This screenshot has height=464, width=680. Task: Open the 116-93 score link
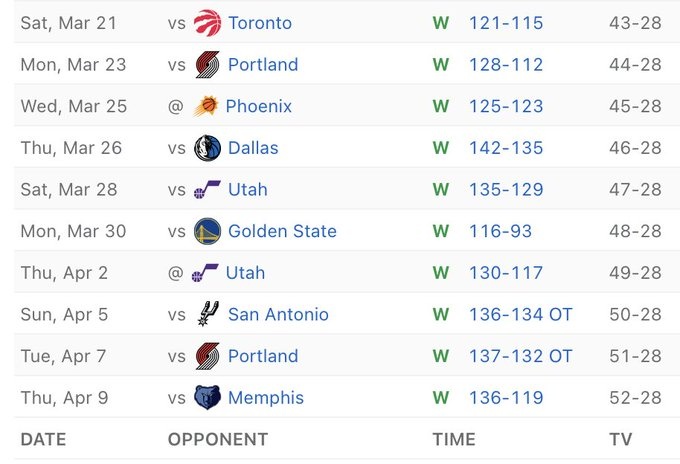tap(500, 231)
